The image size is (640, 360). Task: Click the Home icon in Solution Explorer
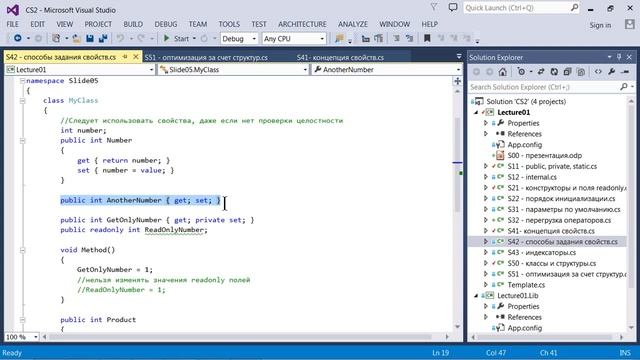click(502, 72)
